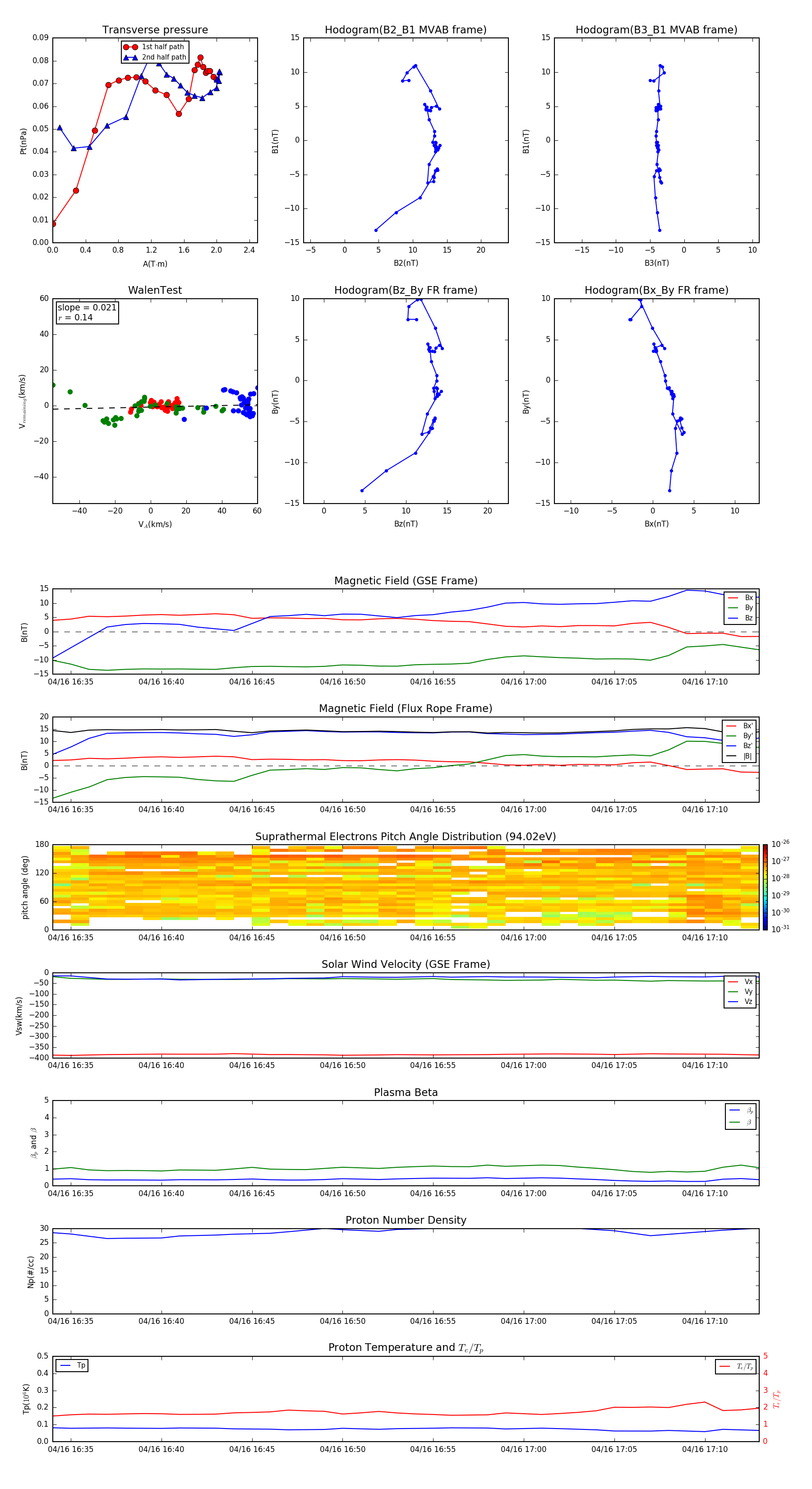The image size is (812, 1489).
Task: Click the Proton Number Density title
Action: [x=406, y=1220]
